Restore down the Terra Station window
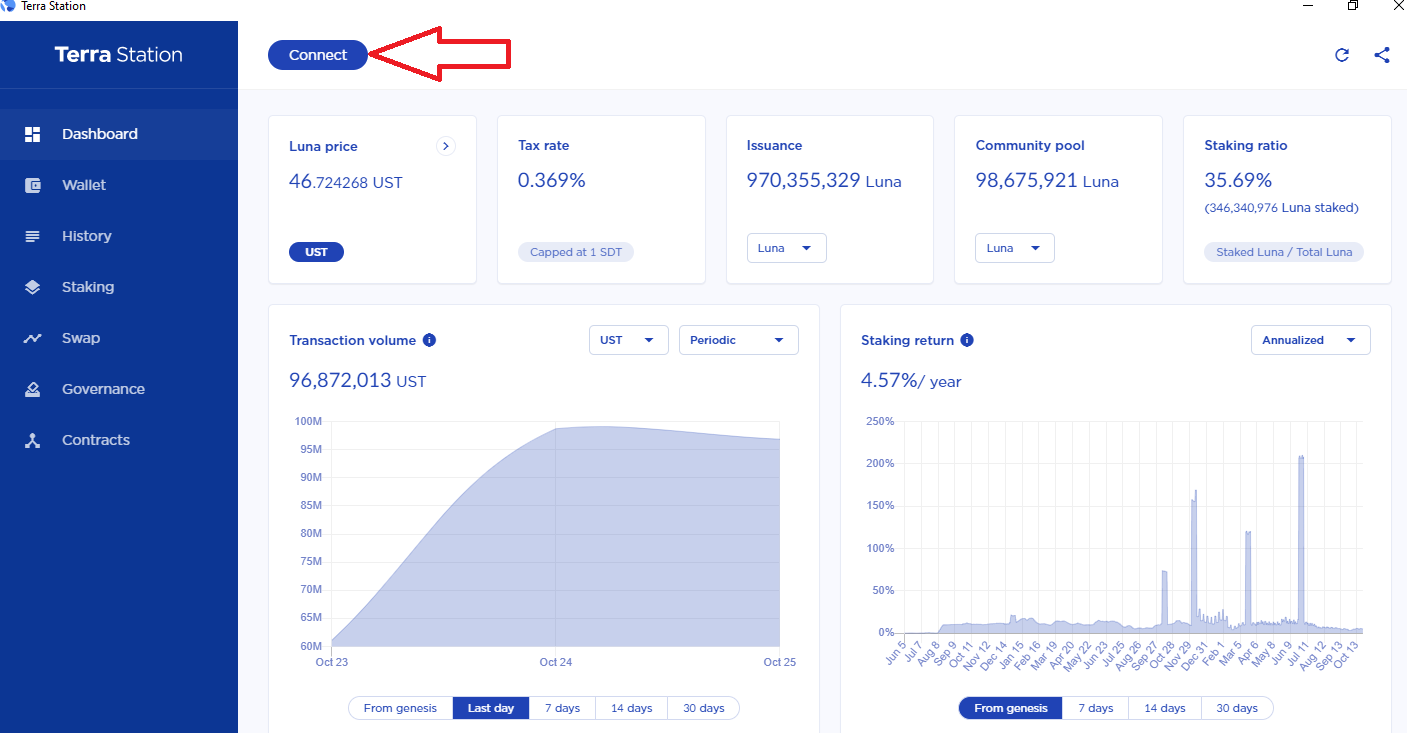This screenshot has width=1407, height=733. pos(1353,6)
